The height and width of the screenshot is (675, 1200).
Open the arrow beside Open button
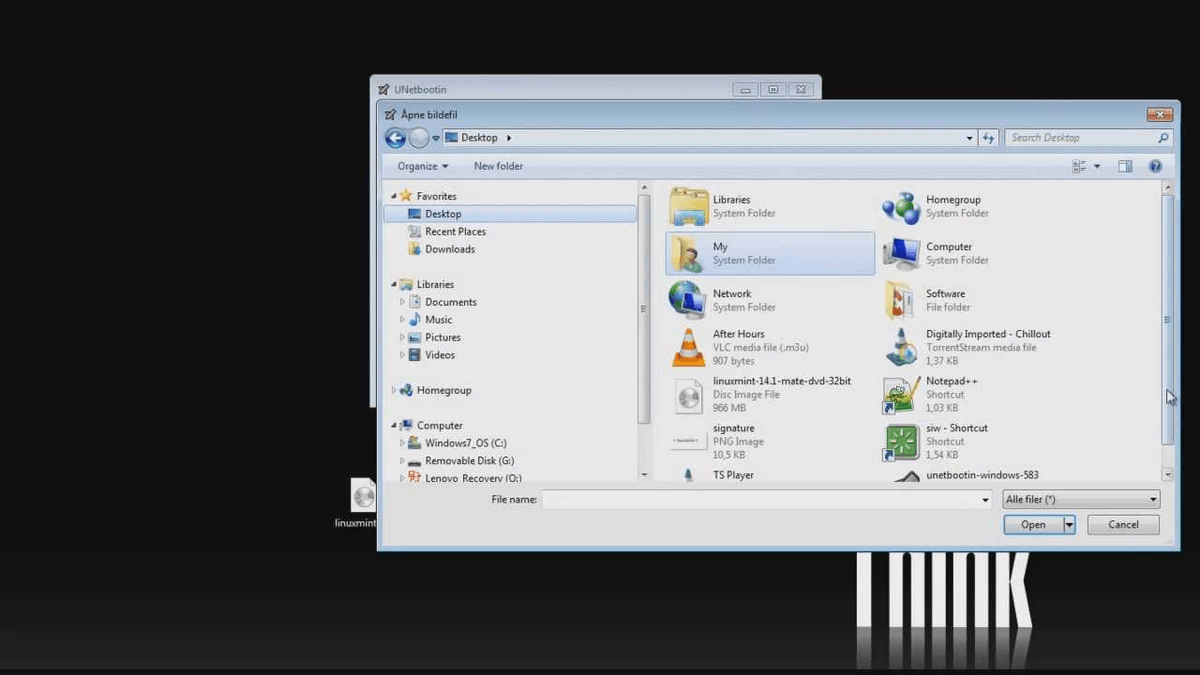1069,525
